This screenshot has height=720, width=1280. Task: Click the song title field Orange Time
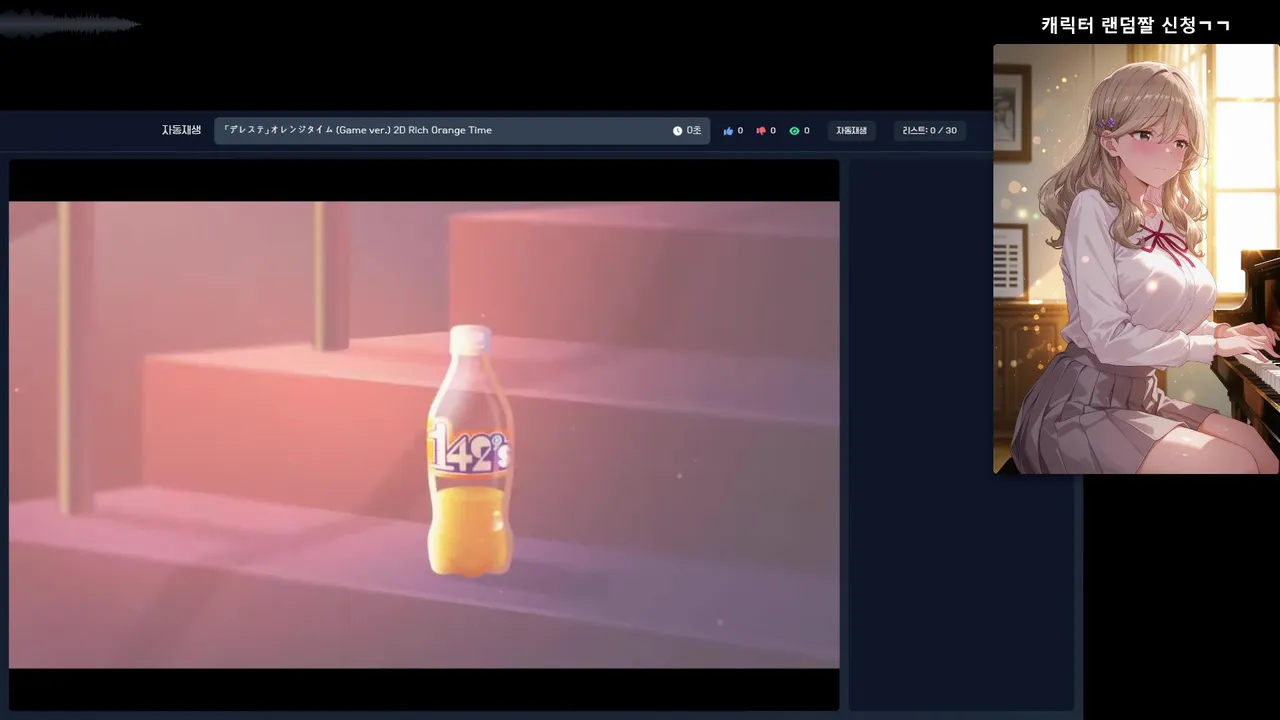[x=462, y=131]
